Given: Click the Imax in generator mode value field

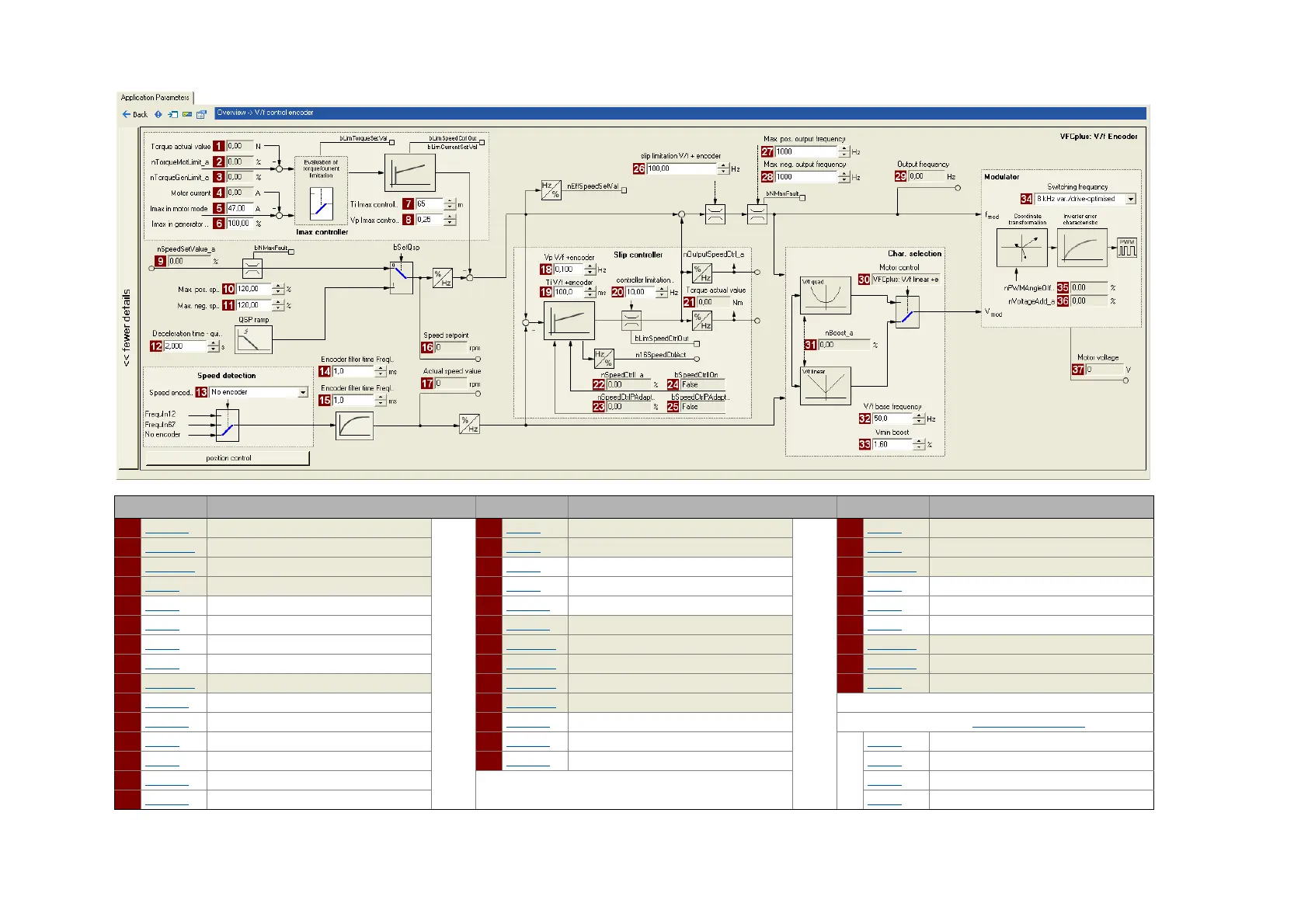Looking at the screenshot, I should pyautogui.click(x=239, y=224).
